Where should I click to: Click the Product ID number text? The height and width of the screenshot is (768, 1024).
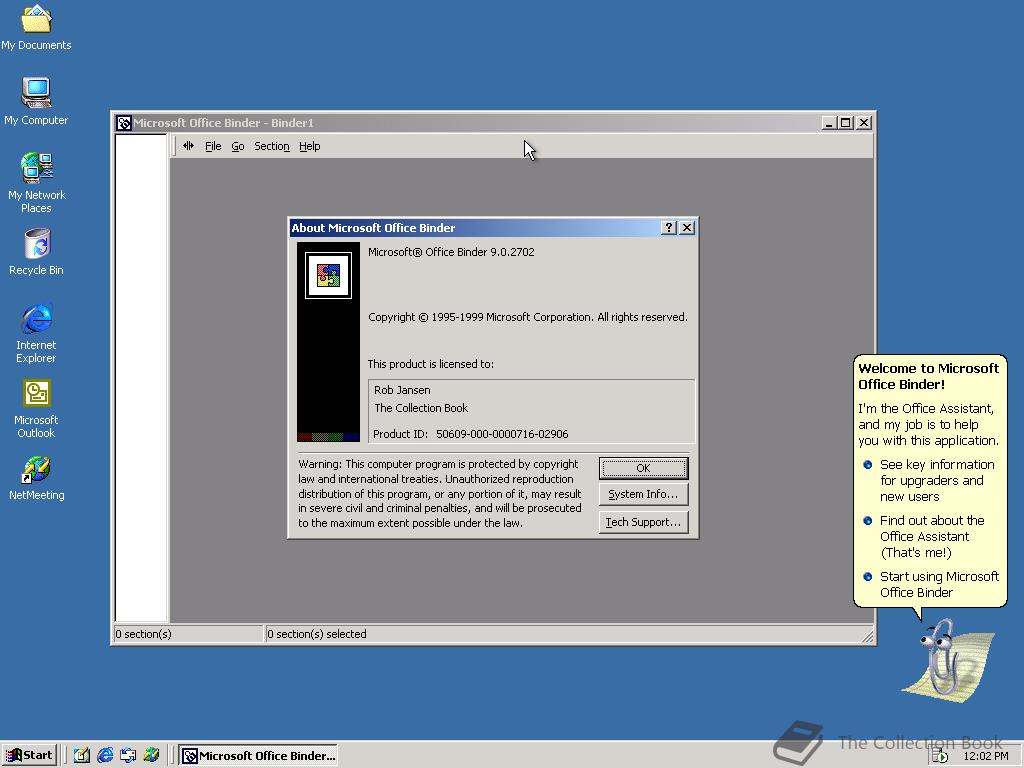[x=502, y=434]
